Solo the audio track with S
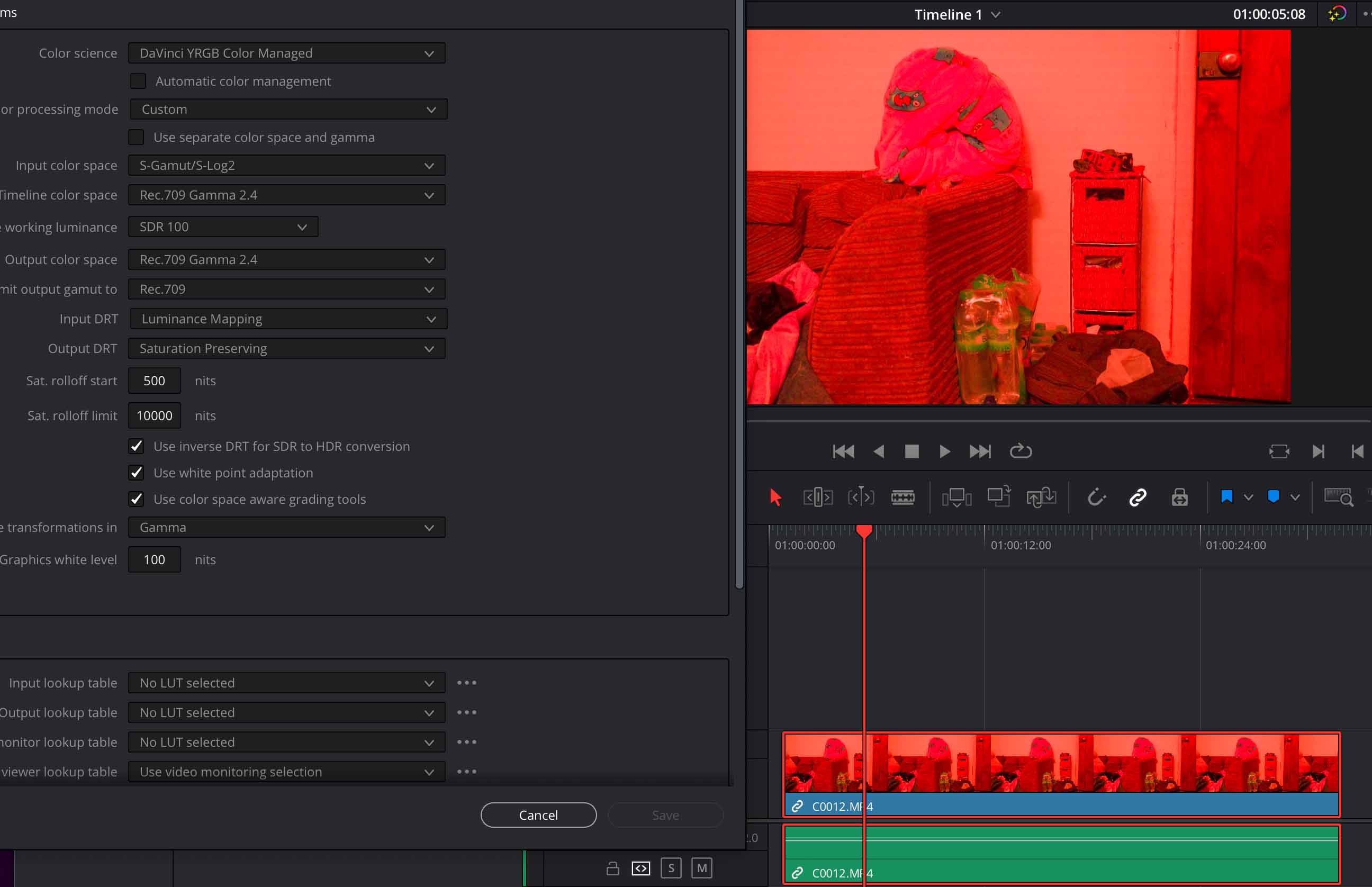 (671, 868)
